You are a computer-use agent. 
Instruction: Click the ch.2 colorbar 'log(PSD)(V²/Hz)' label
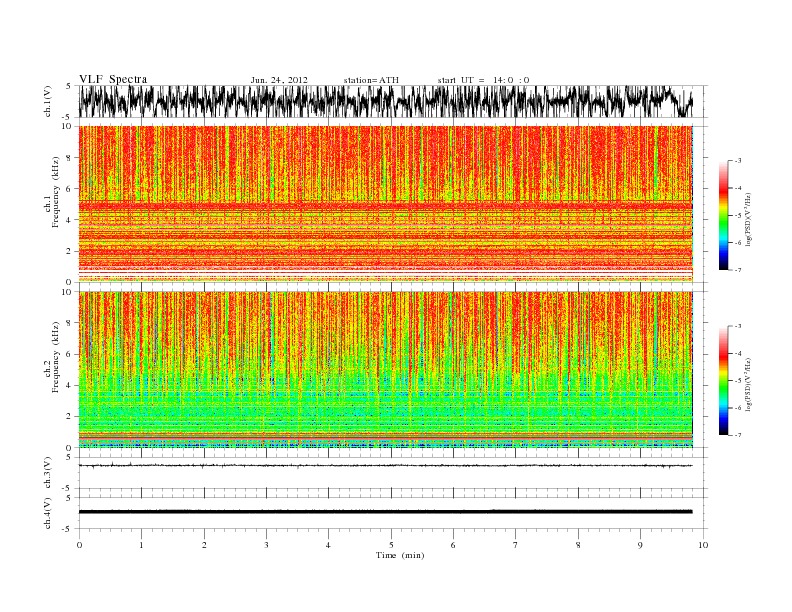pyautogui.click(x=748, y=384)
